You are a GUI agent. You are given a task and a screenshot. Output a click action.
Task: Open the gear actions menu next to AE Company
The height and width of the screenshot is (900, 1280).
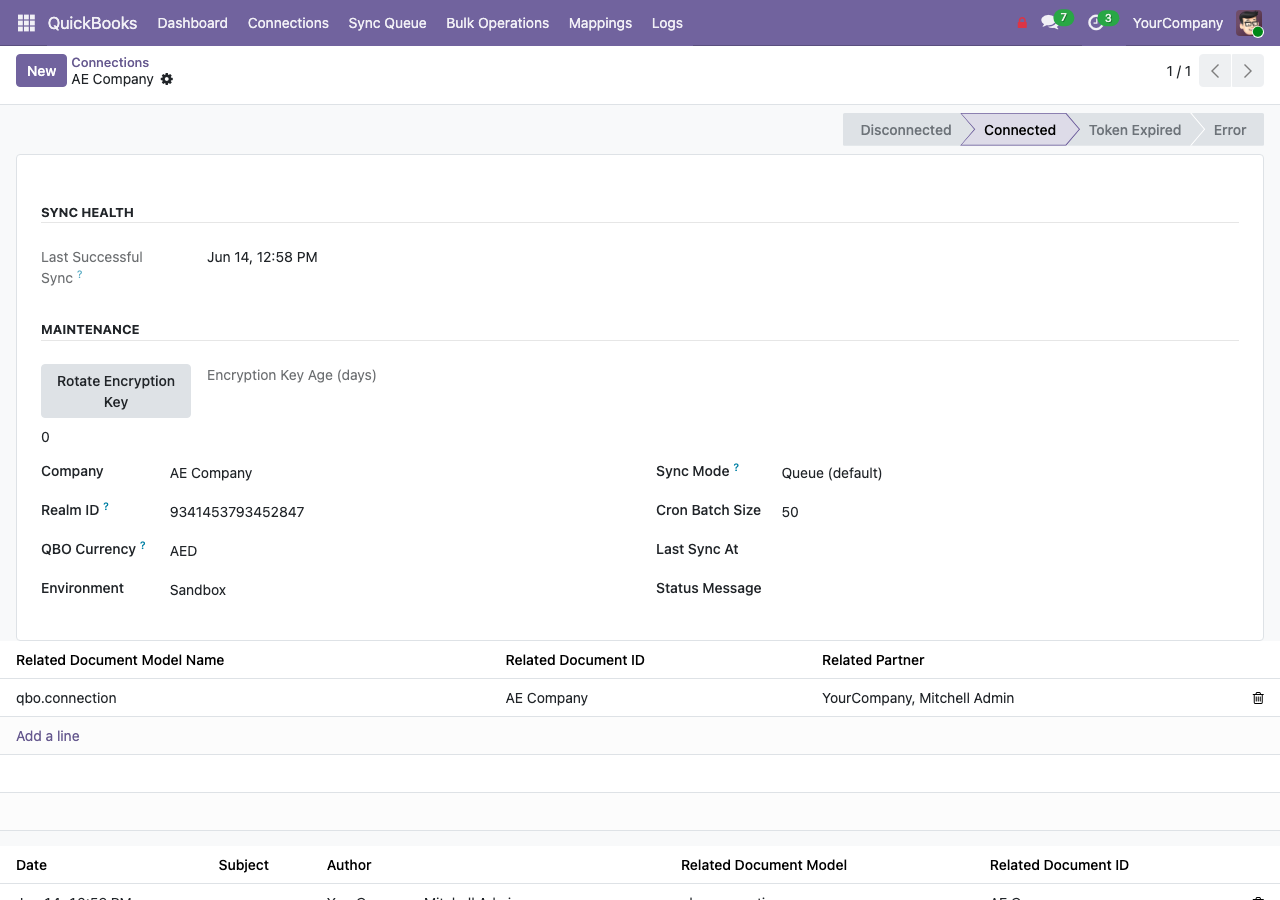[x=167, y=79]
